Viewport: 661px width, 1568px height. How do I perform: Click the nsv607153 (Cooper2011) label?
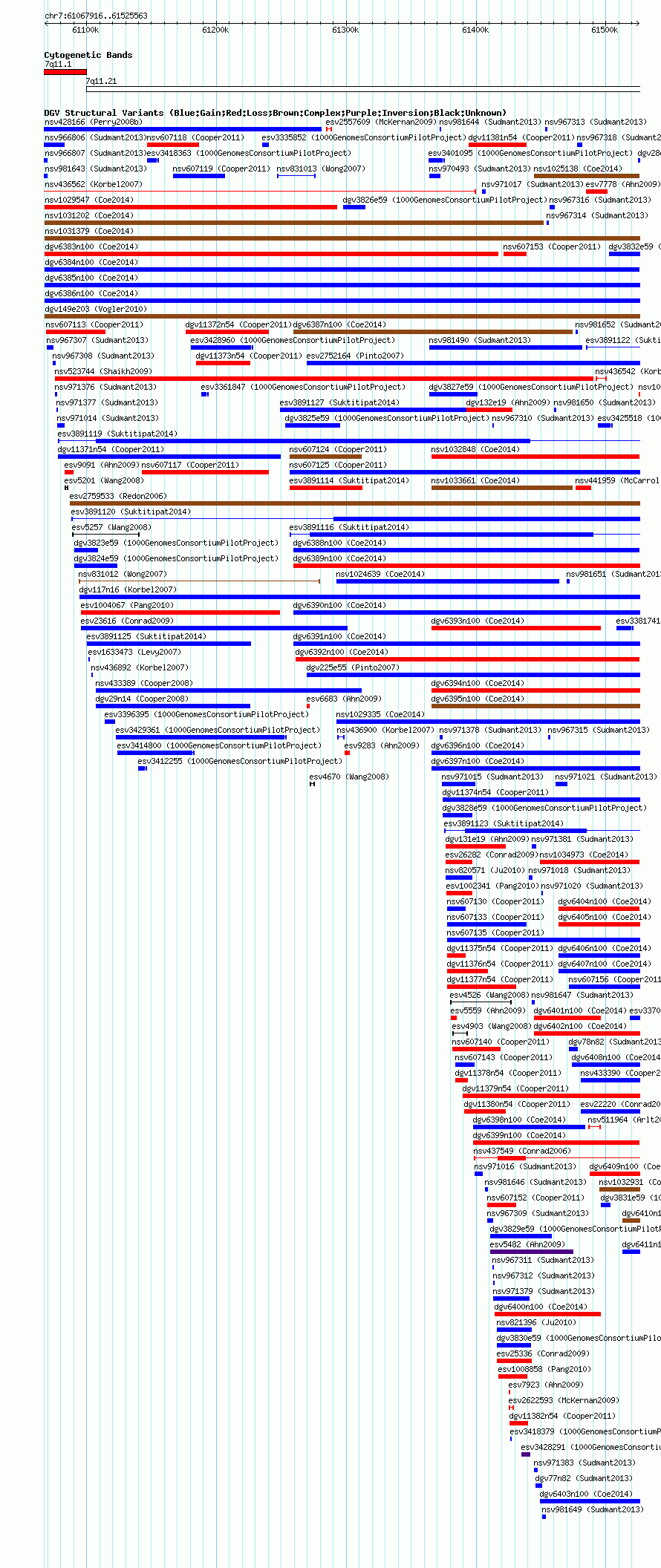(x=552, y=246)
